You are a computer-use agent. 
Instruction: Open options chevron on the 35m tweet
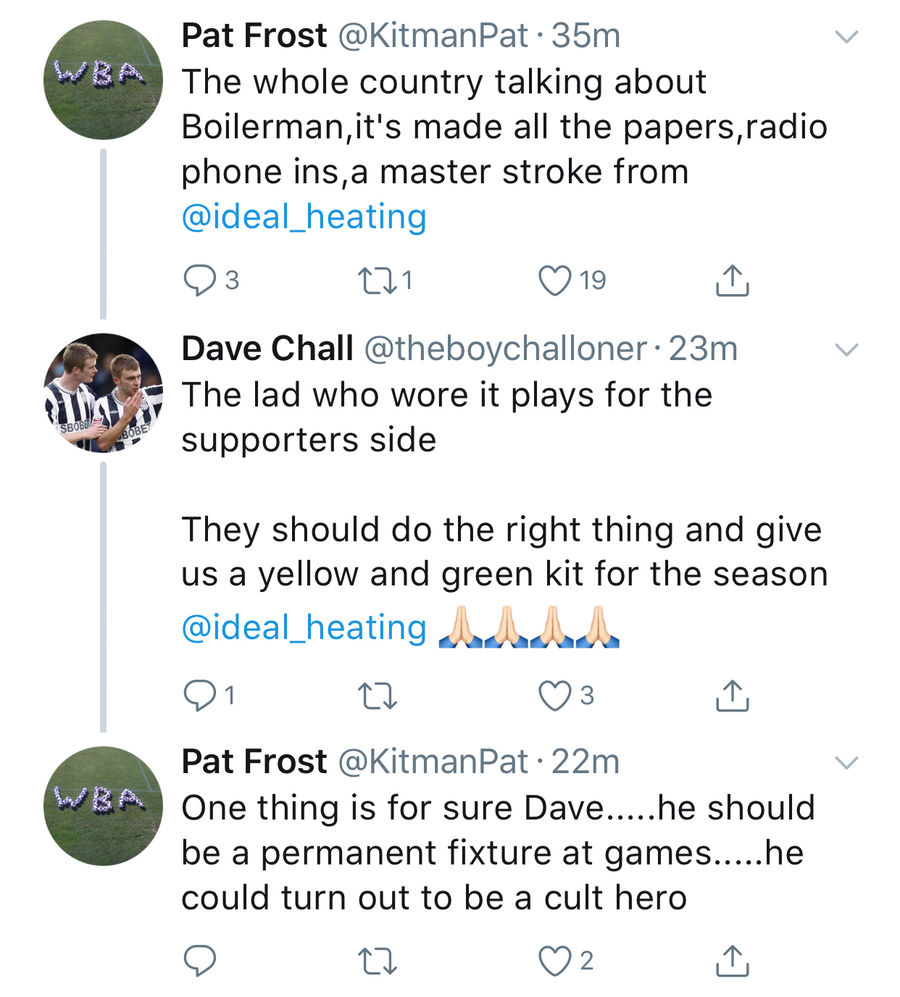tap(846, 37)
